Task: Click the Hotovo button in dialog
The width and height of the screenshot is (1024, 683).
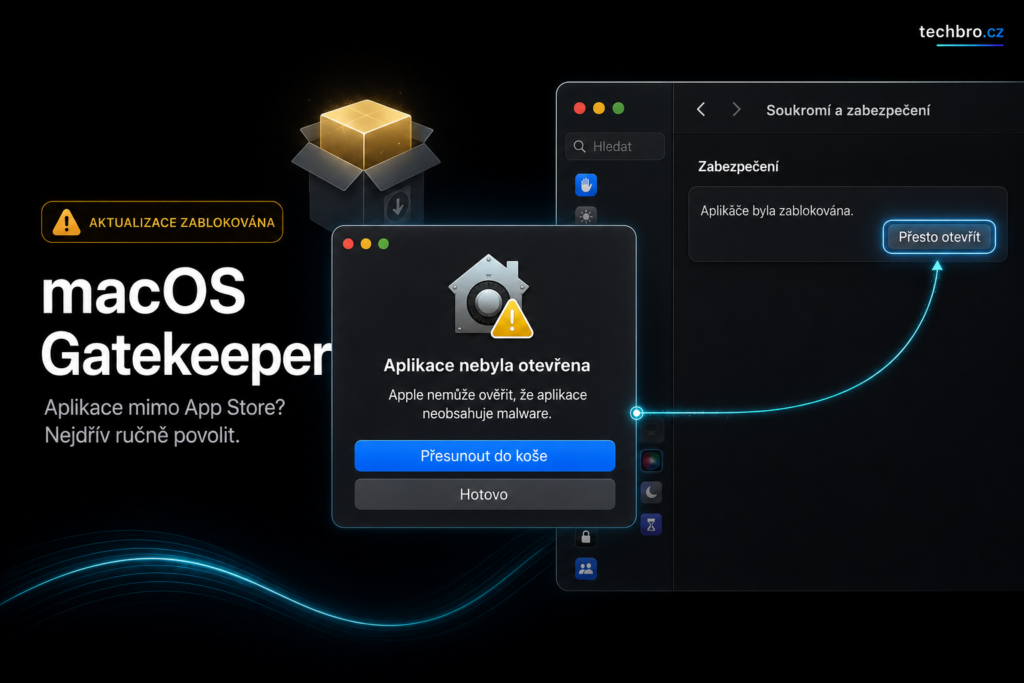Action: coord(485,494)
